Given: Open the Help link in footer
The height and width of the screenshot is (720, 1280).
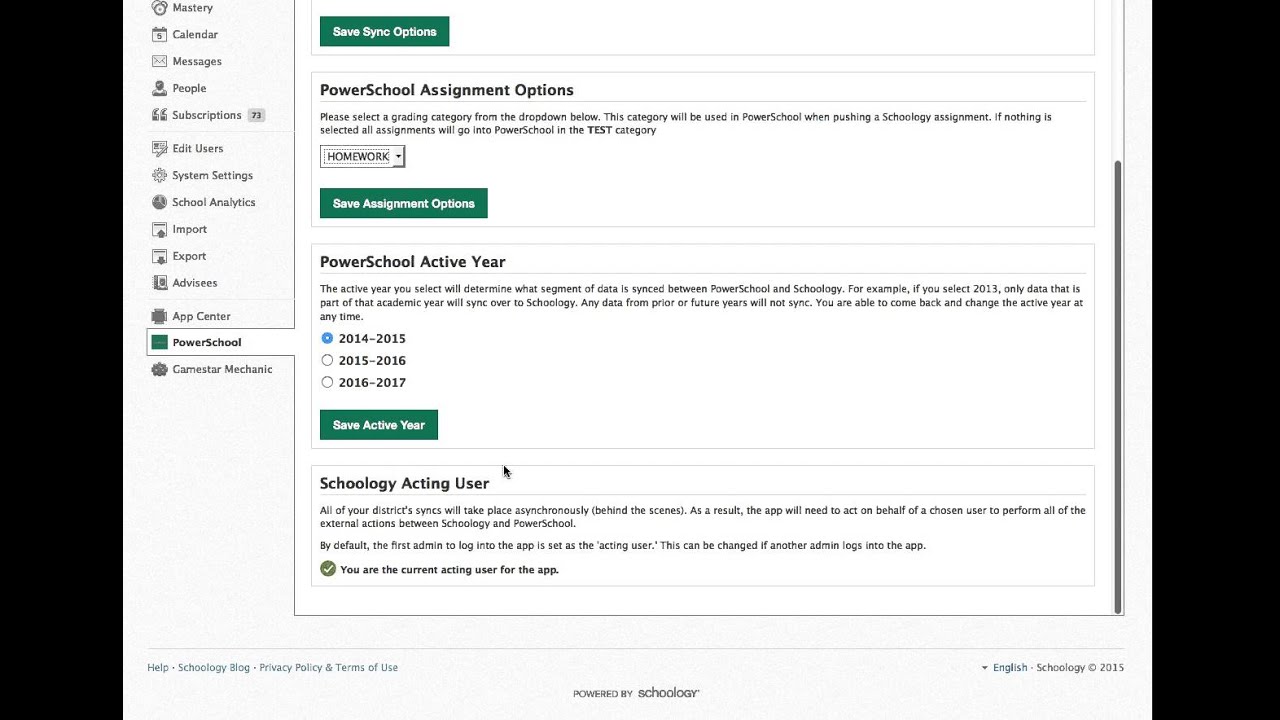Looking at the screenshot, I should [158, 667].
